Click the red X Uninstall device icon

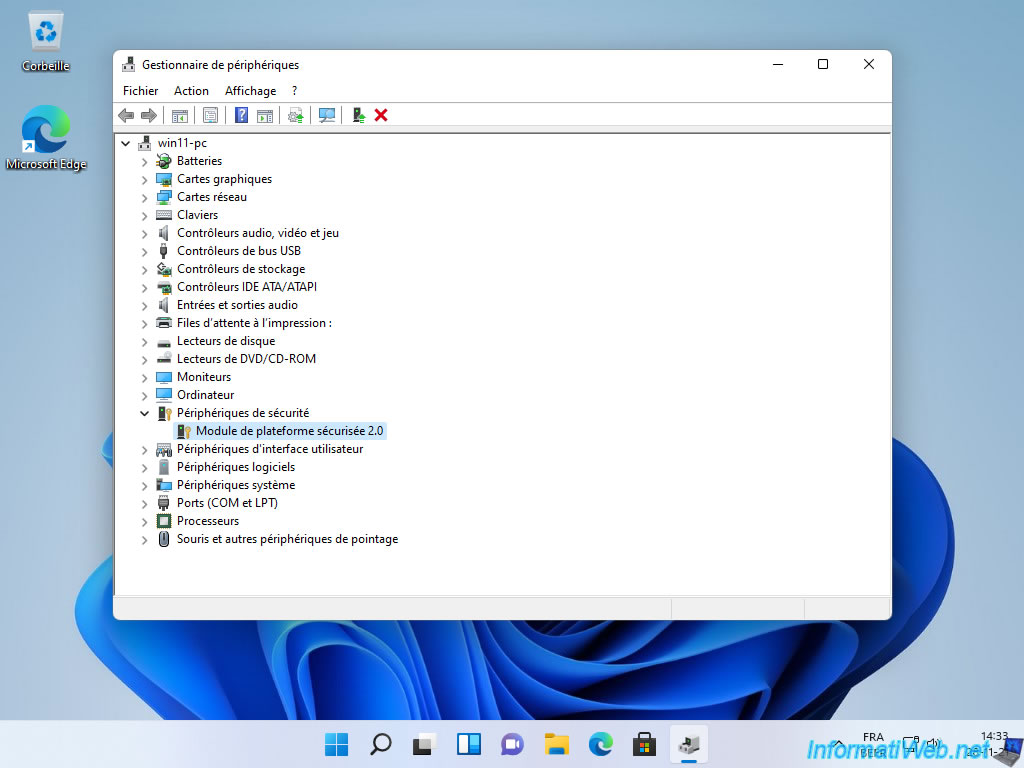click(x=381, y=116)
